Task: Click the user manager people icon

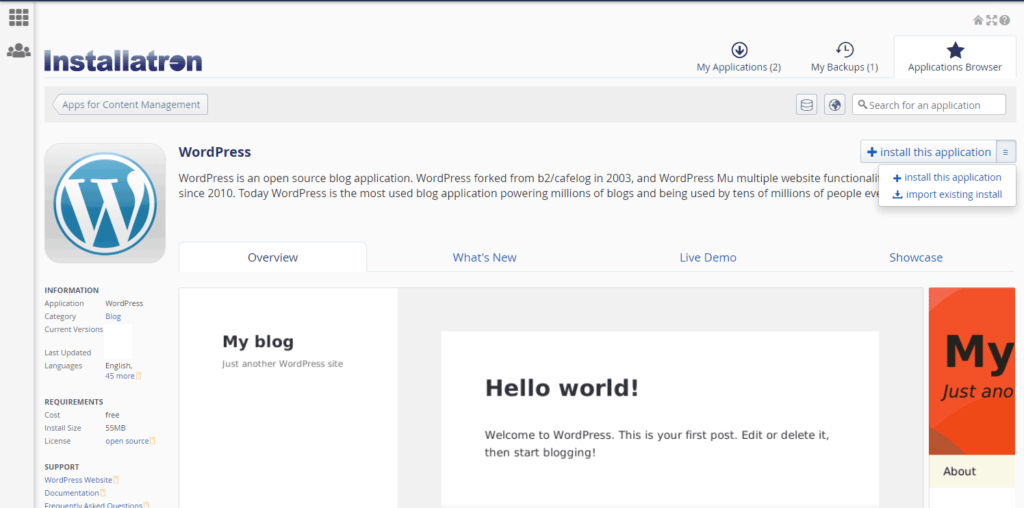Action: 18,50
